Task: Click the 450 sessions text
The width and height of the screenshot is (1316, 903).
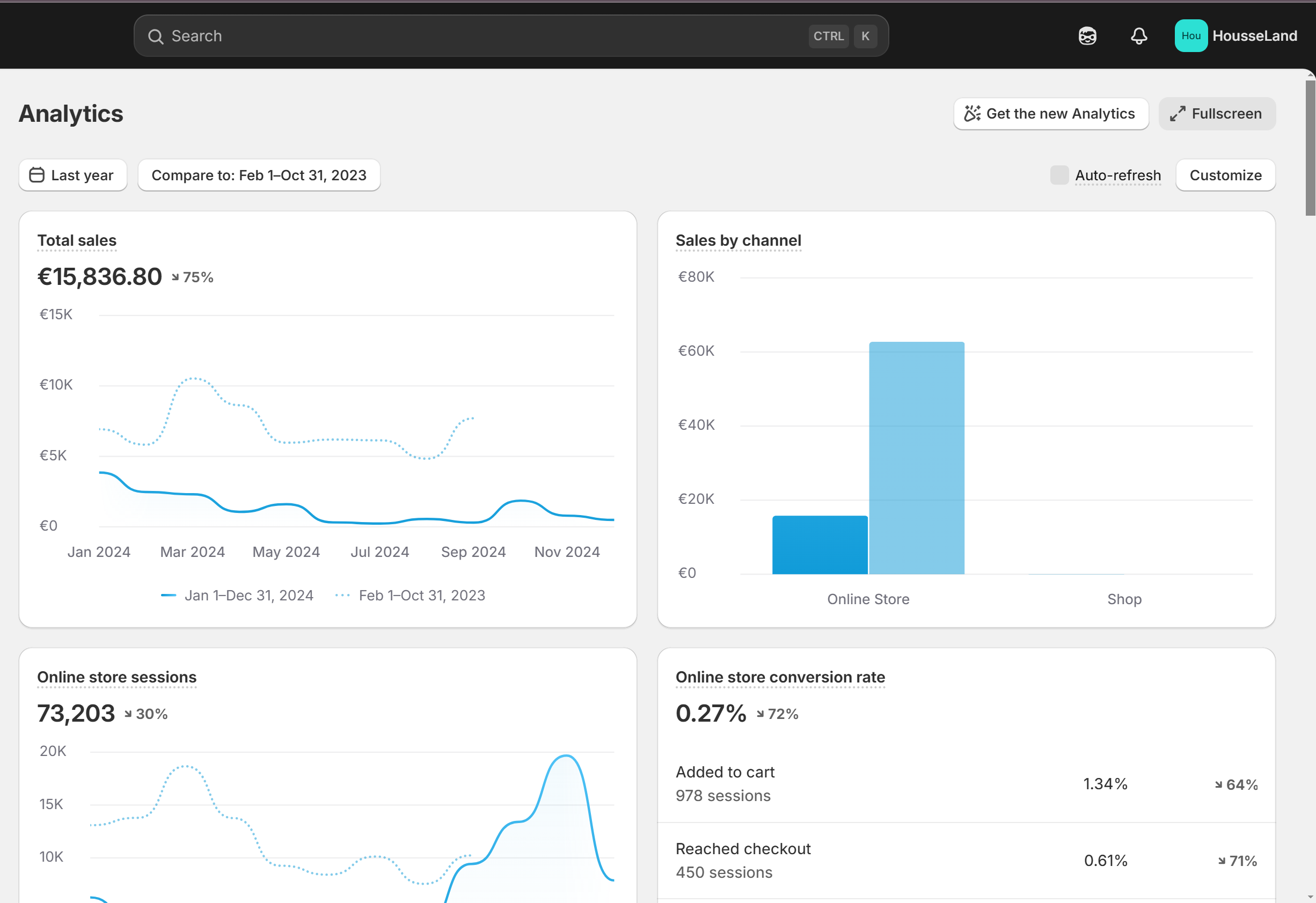Action: (723, 872)
